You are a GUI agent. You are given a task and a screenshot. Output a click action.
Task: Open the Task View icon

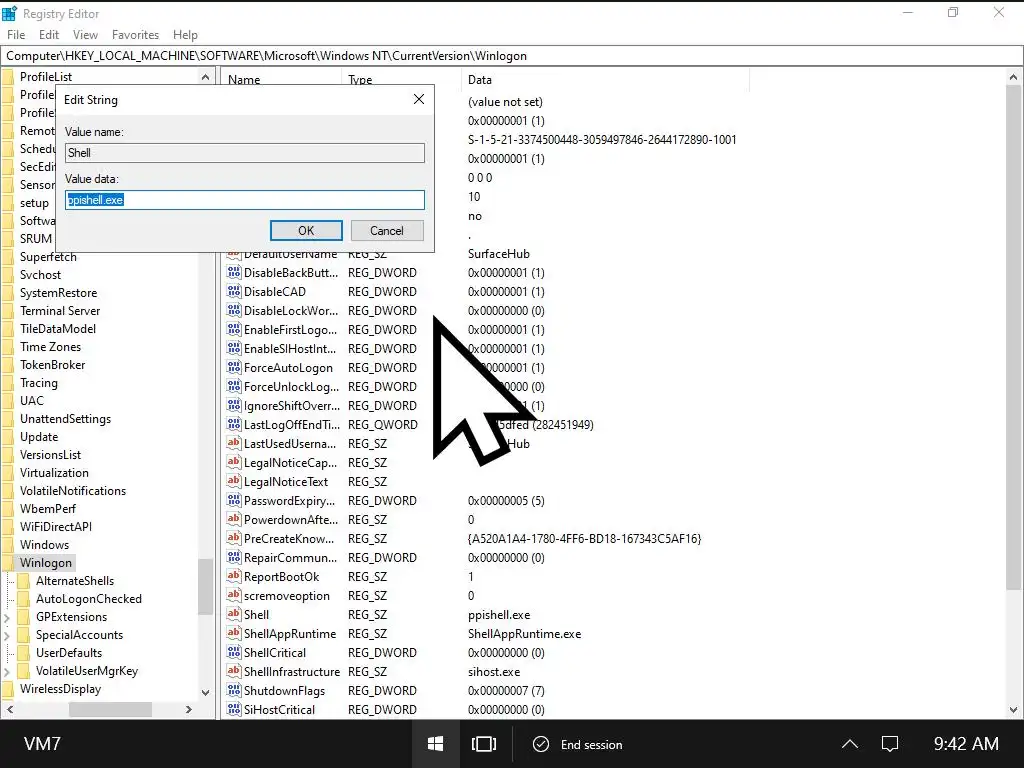tap(484, 744)
